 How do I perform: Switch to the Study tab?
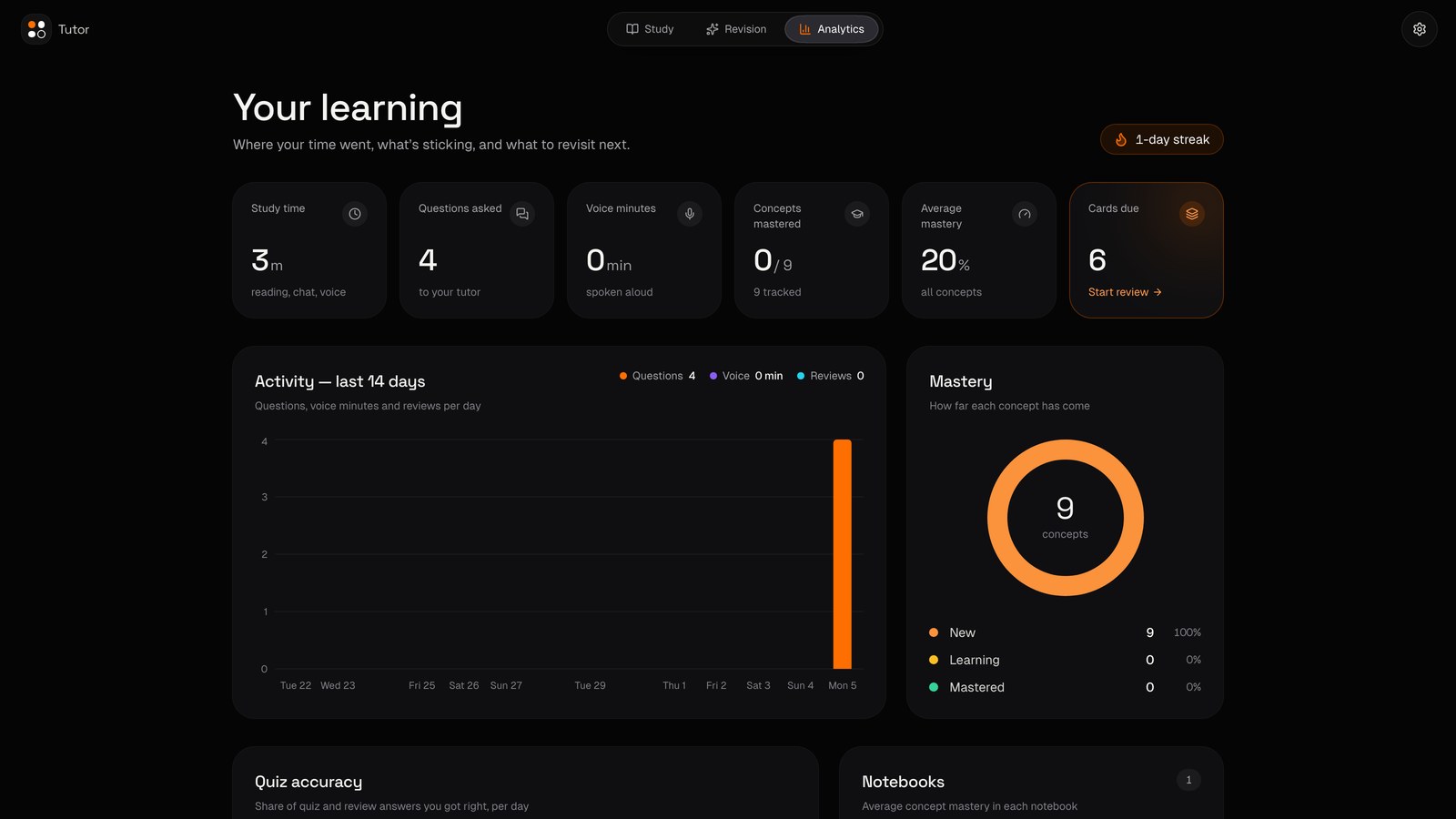coord(650,29)
